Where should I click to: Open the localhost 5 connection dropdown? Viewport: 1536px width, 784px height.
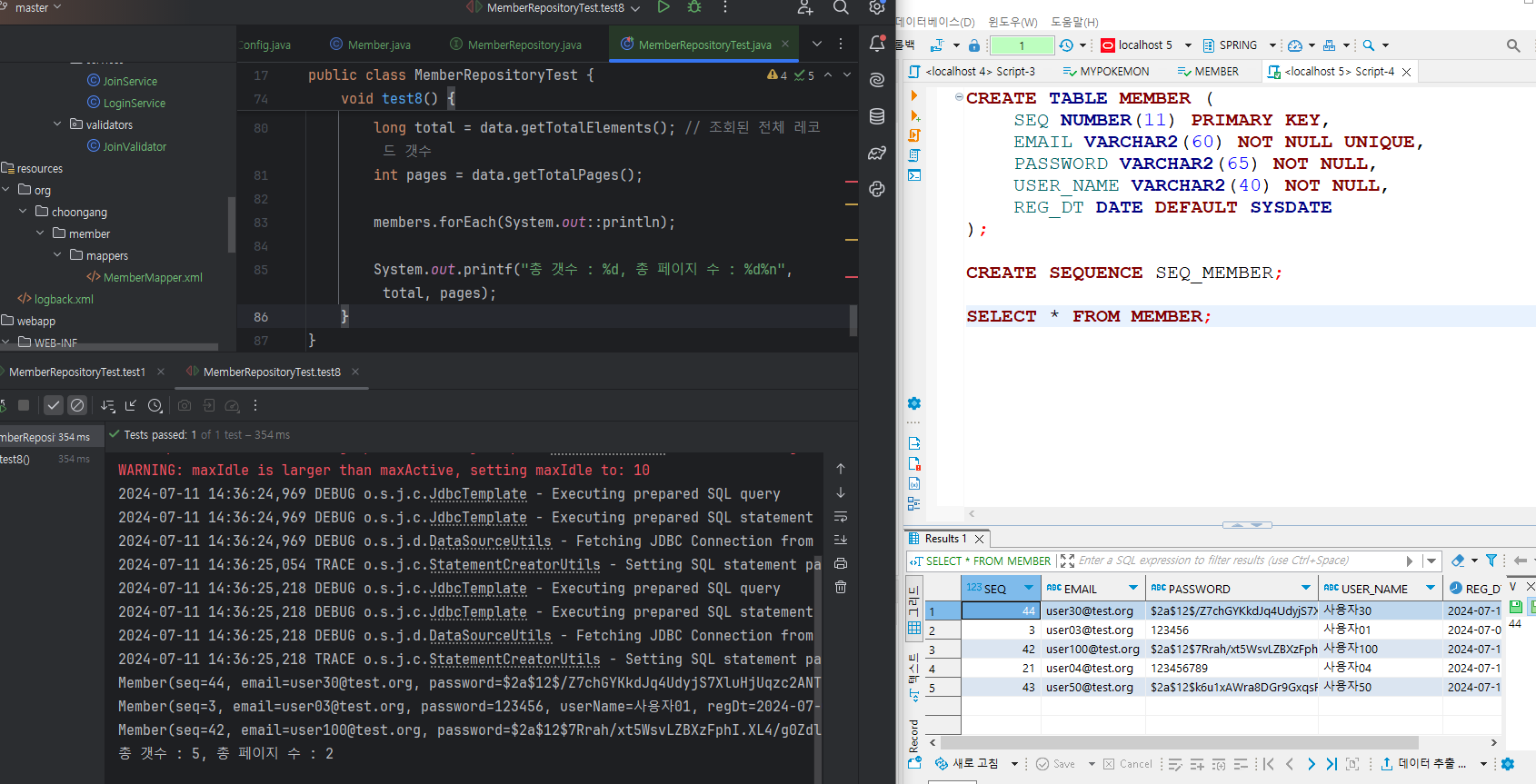coord(1188,45)
